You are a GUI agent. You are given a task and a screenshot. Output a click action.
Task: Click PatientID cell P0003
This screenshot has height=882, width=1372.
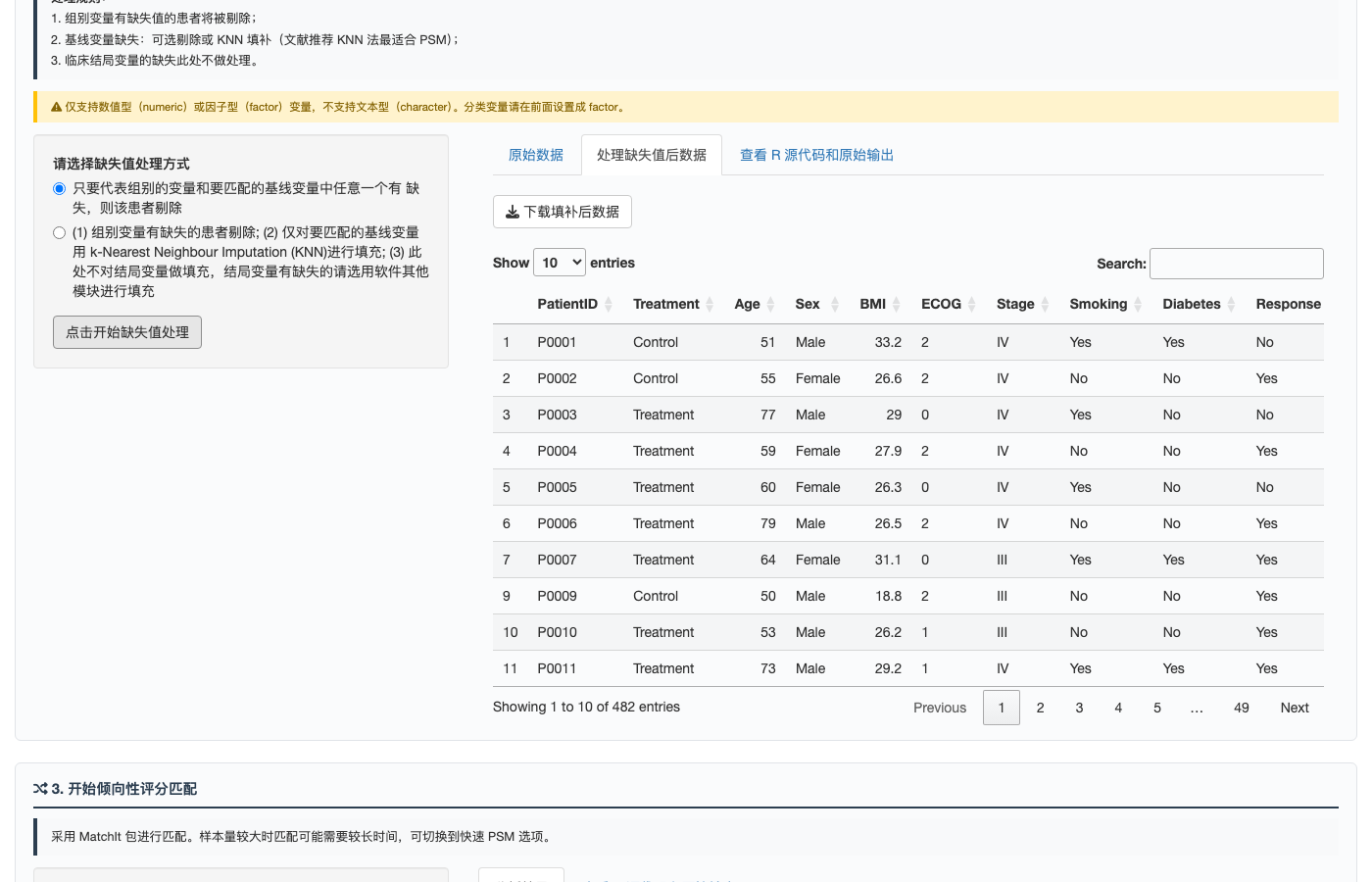tap(557, 415)
